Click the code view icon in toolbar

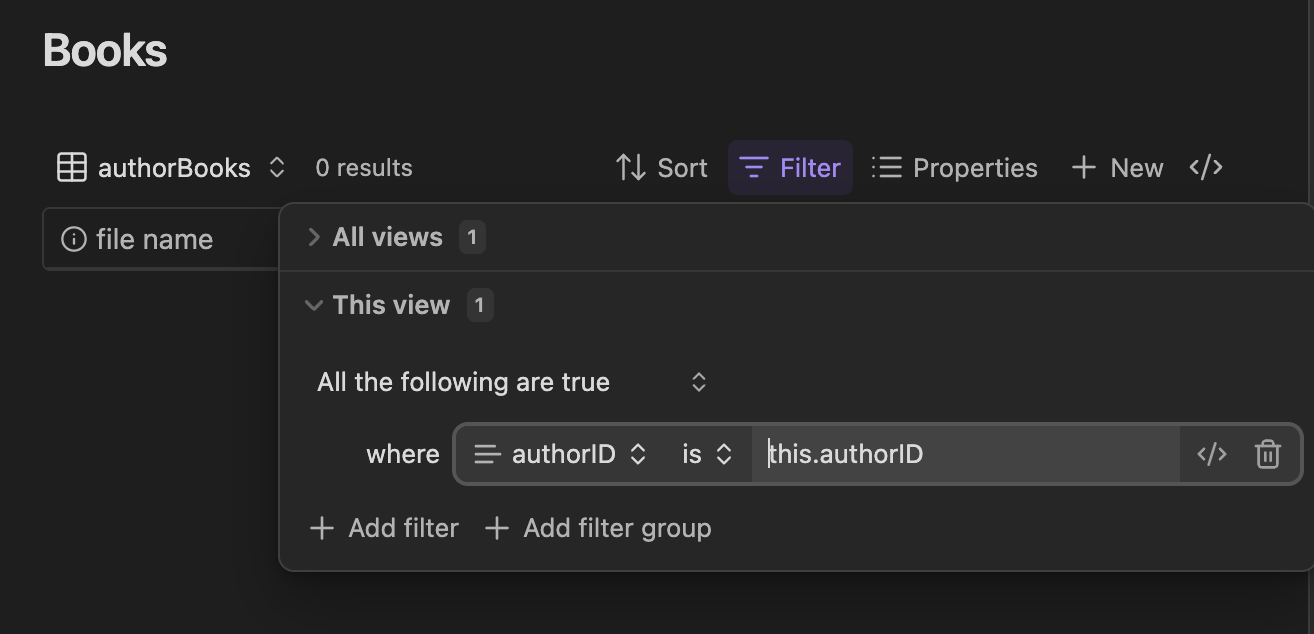click(x=1206, y=168)
